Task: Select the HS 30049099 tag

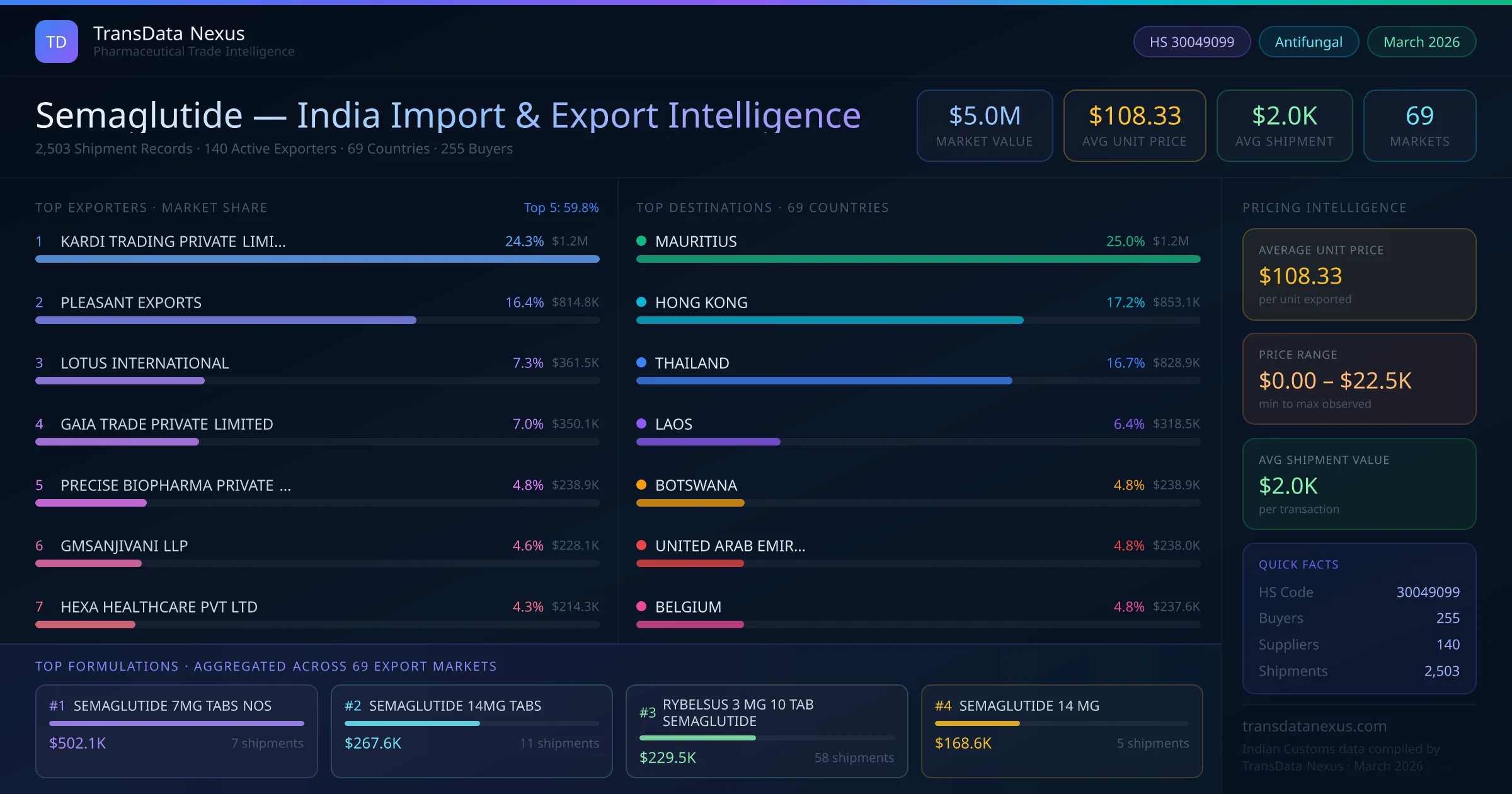Action: click(x=1191, y=42)
